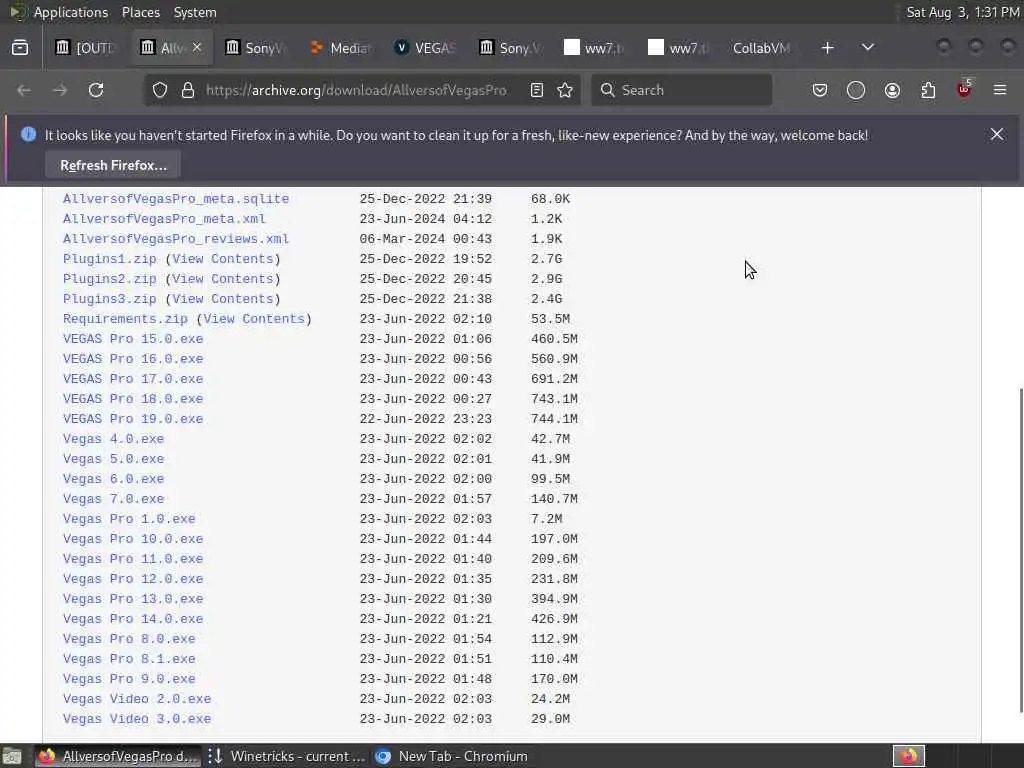
Task: Click the circular profile icon next to Pocket
Action: pyautogui.click(x=856, y=90)
